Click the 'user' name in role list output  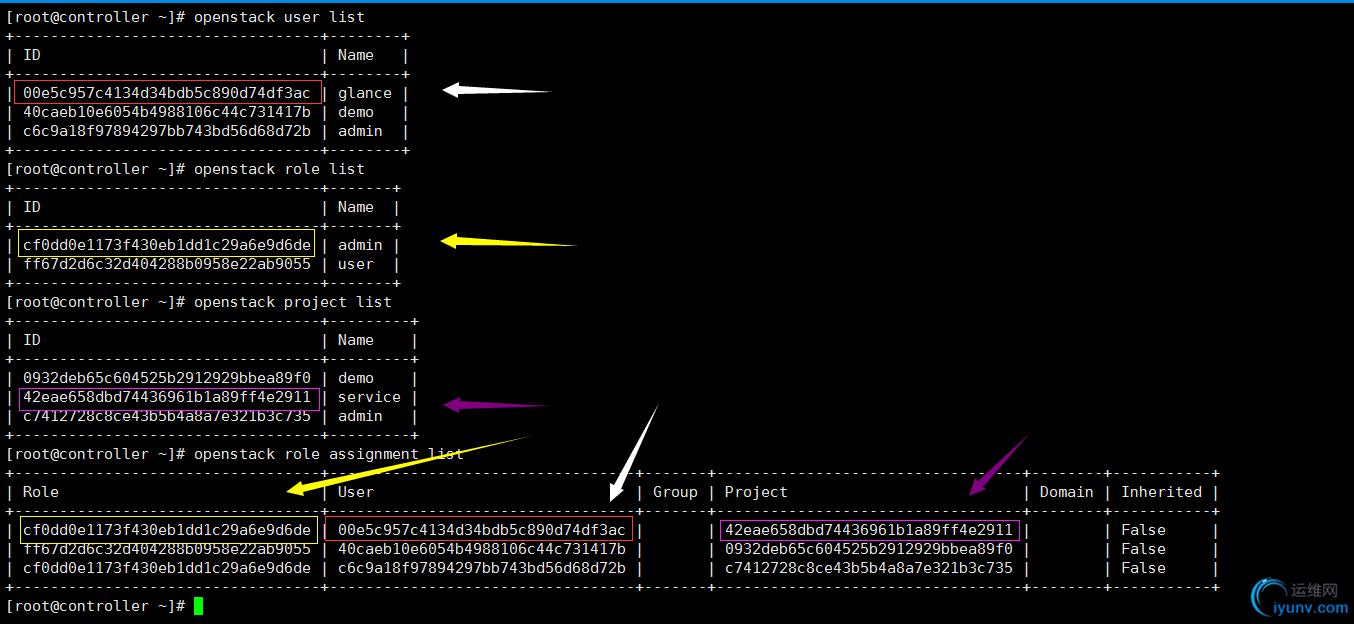pyautogui.click(x=356, y=264)
